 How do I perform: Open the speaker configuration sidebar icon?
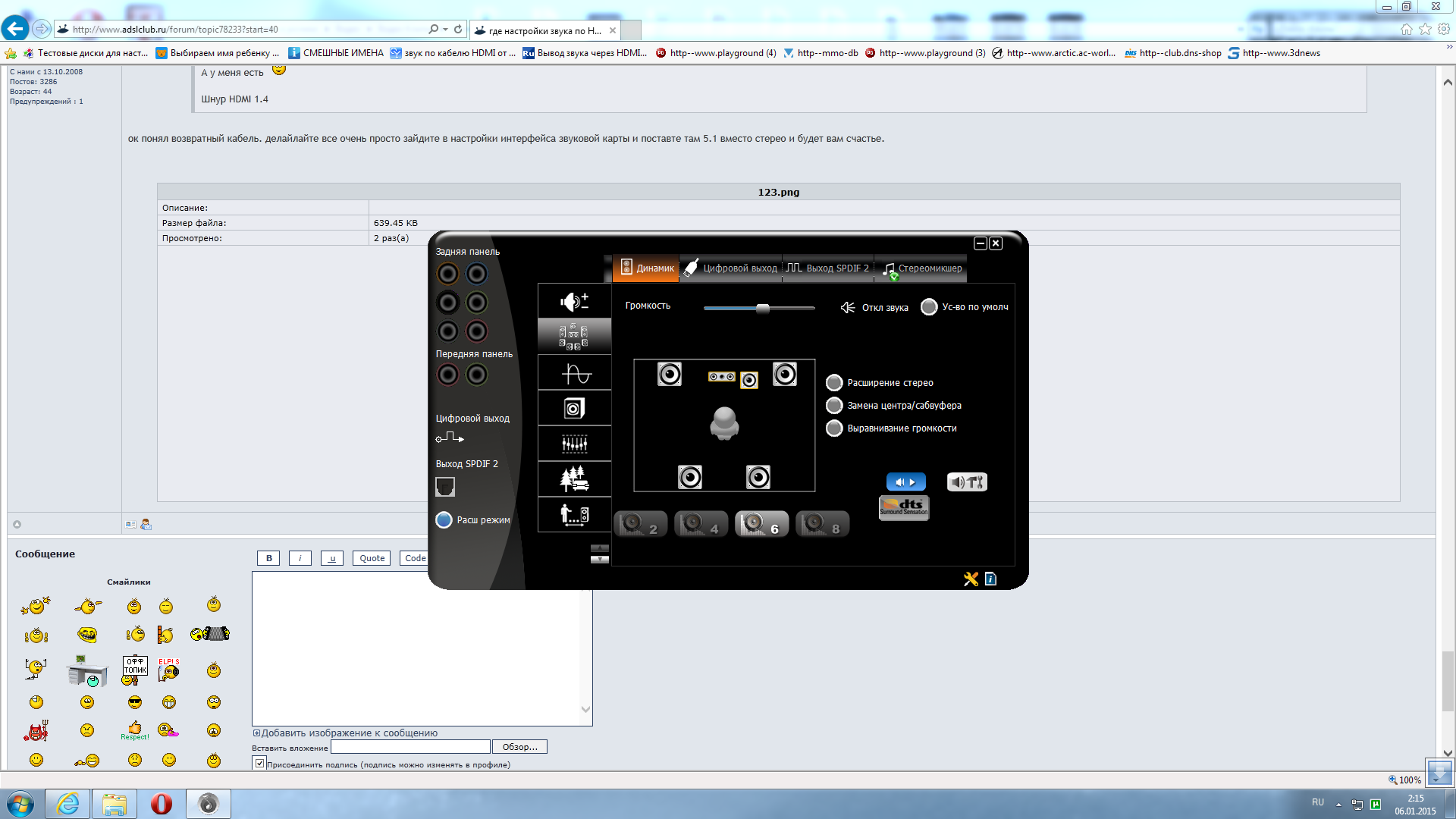574,337
